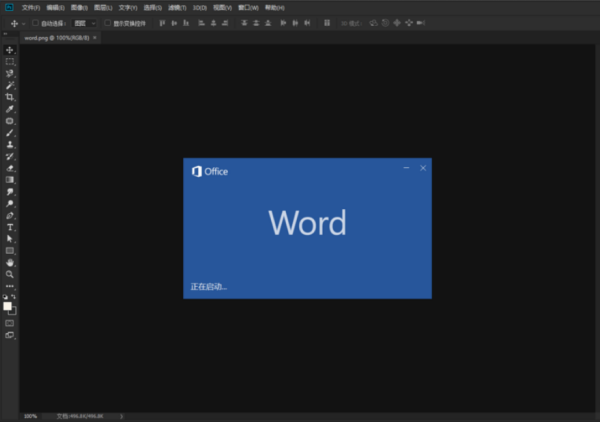Click the 3D roll mode icon

coord(385,23)
